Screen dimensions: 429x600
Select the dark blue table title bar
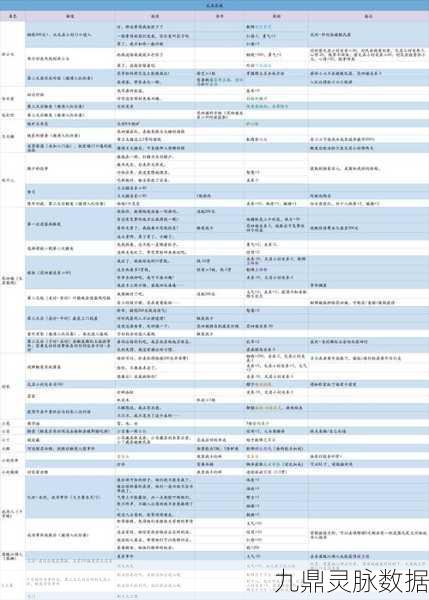click(x=214, y=5)
